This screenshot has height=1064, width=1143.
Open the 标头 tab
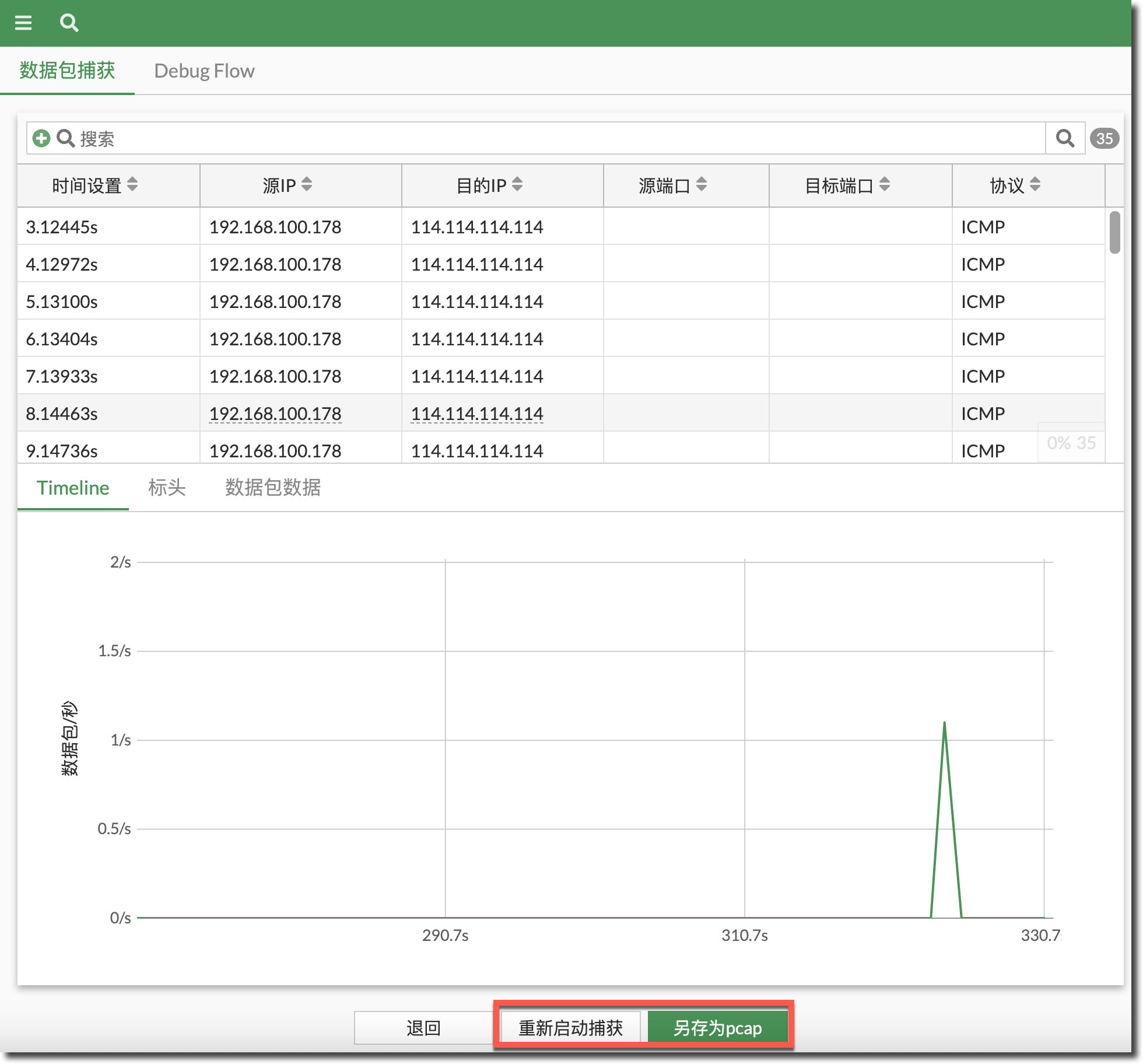pyautogui.click(x=167, y=487)
